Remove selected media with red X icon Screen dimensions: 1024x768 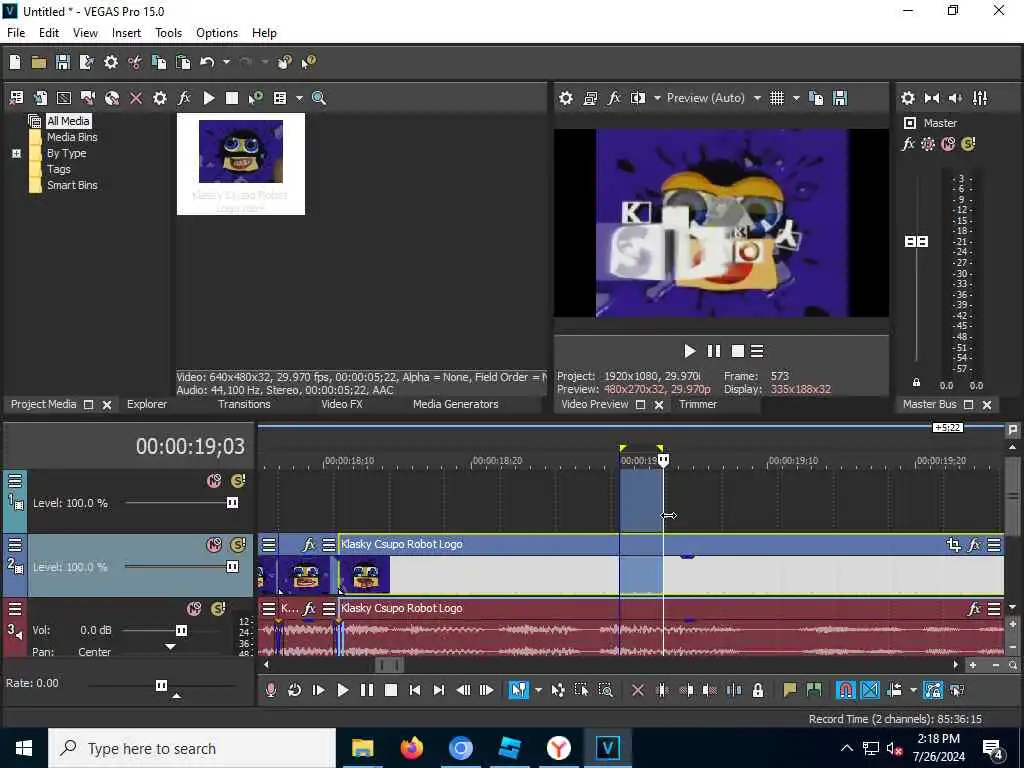[136, 98]
